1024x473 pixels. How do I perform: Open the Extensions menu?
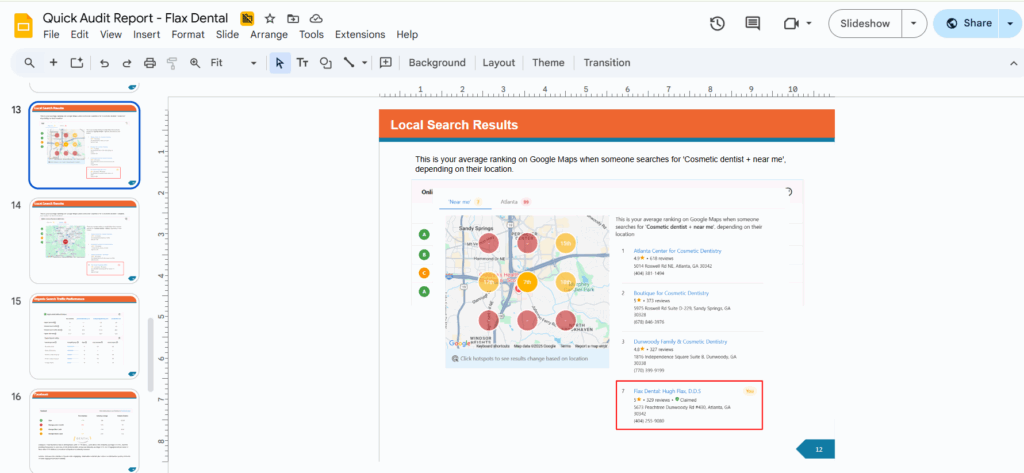click(x=360, y=34)
